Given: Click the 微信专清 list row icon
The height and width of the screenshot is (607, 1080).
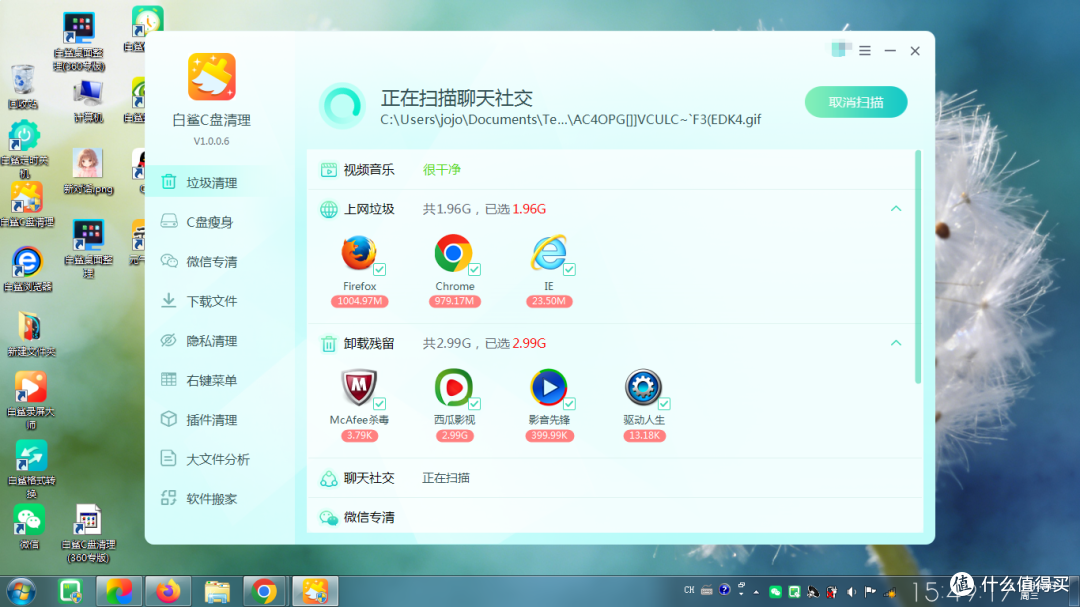Looking at the screenshot, I should tap(329, 517).
